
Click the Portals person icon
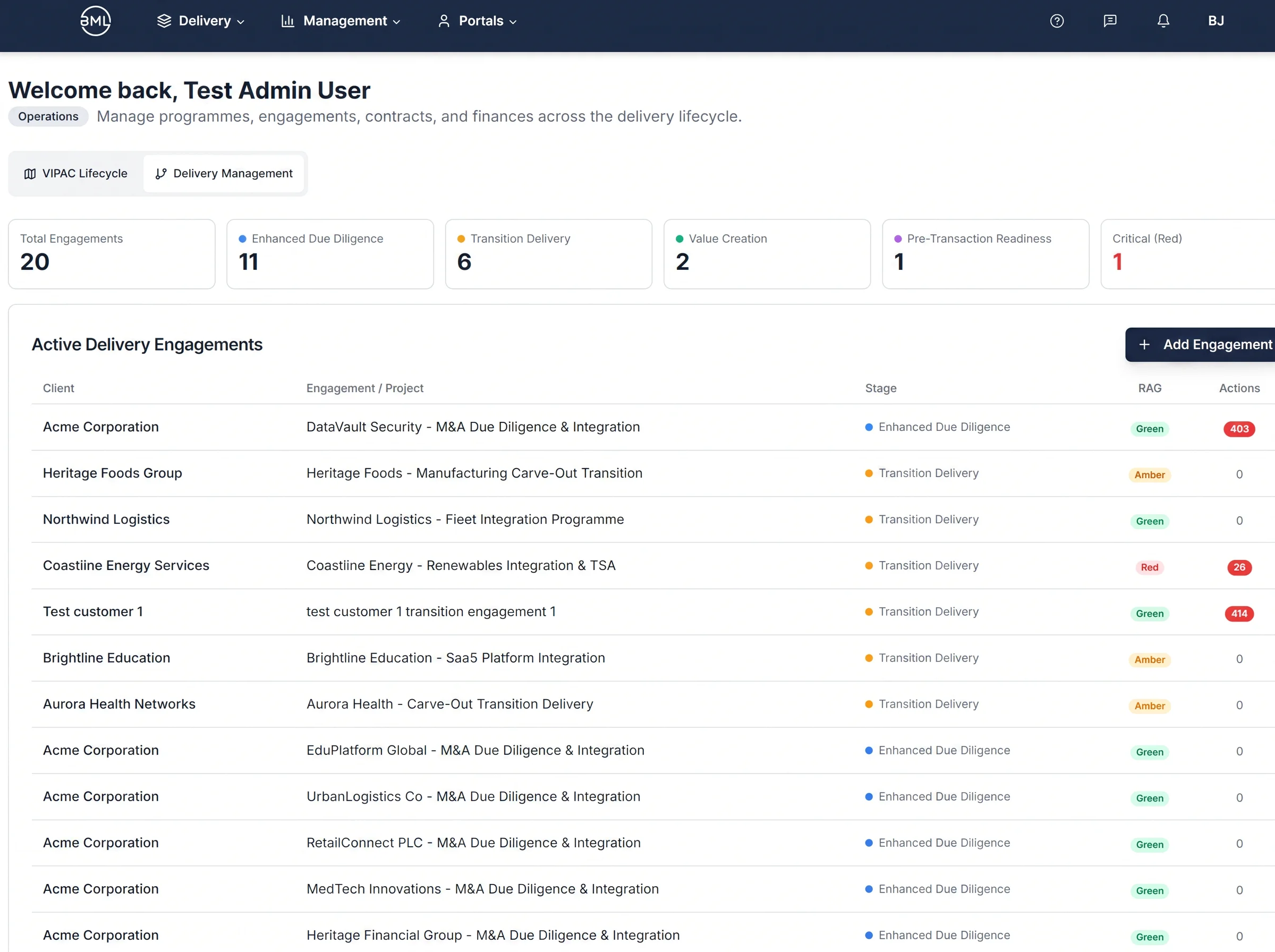tap(444, 21)
